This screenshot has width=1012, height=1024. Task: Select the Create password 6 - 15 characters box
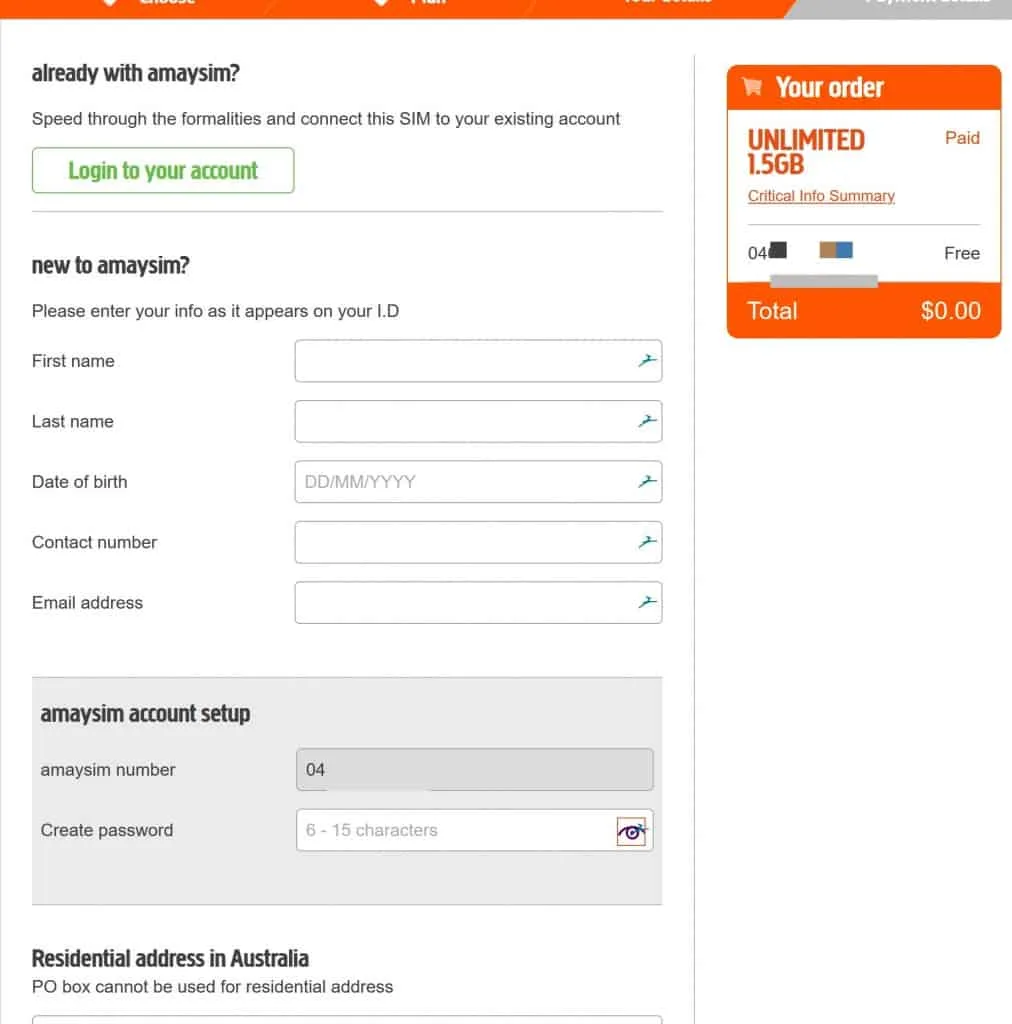[455, 831]
